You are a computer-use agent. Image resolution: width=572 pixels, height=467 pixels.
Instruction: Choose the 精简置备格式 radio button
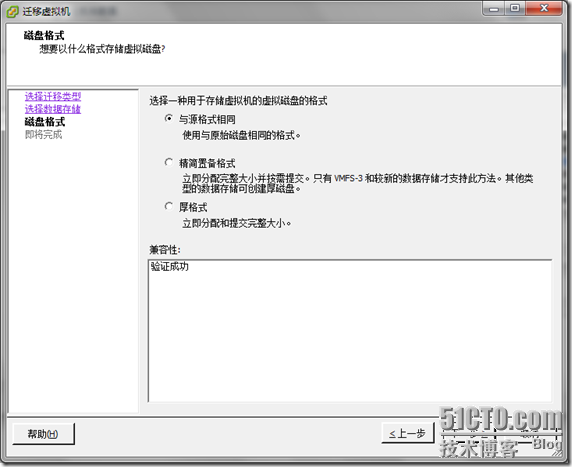169,162
